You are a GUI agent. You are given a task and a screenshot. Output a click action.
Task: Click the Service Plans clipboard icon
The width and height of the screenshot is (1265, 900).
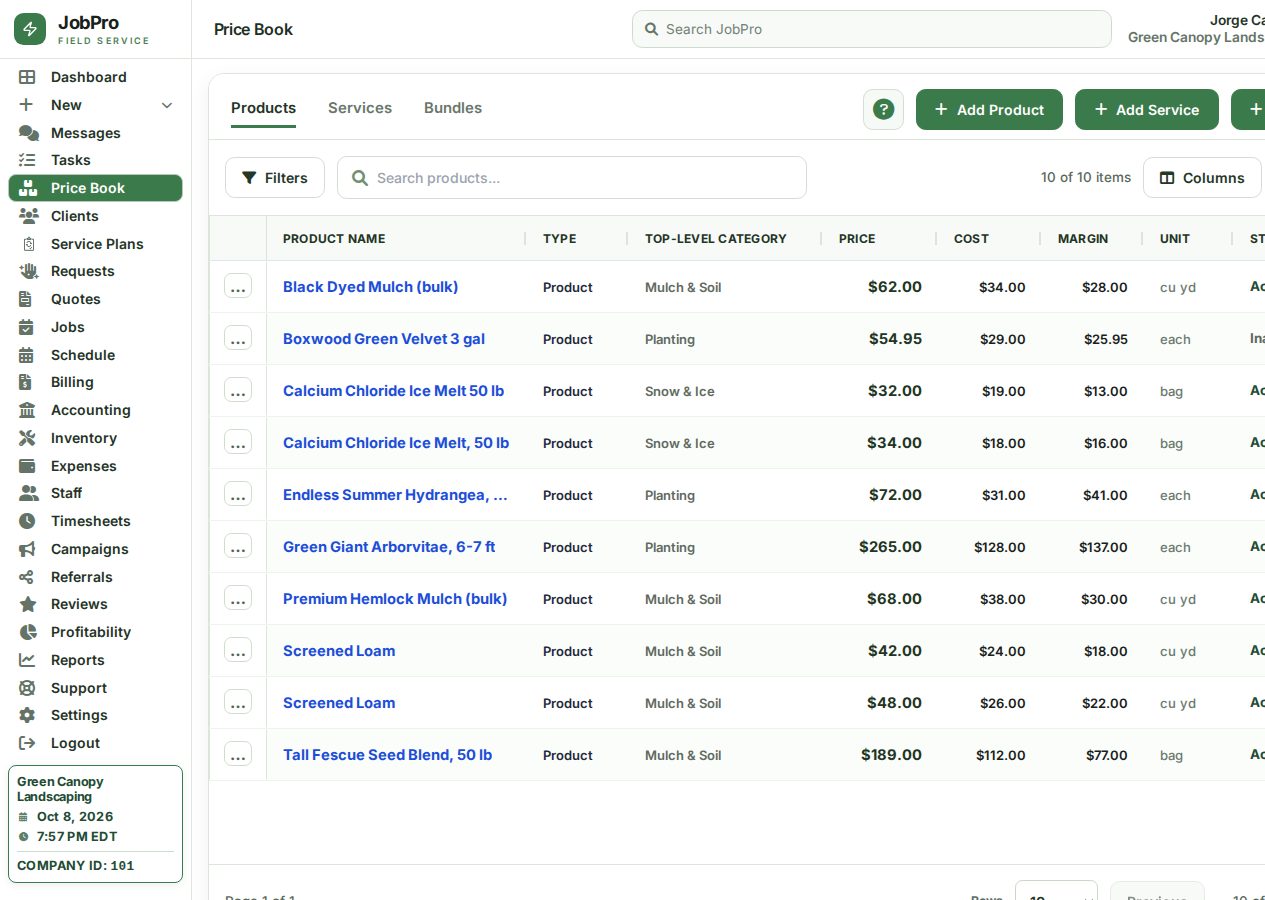29,244
